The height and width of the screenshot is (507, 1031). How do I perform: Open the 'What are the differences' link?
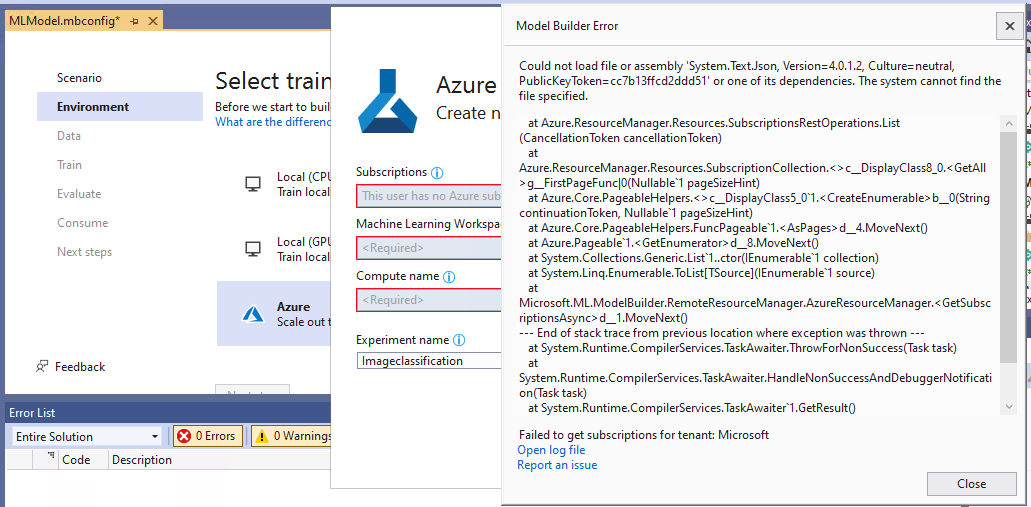pos(274,122)
